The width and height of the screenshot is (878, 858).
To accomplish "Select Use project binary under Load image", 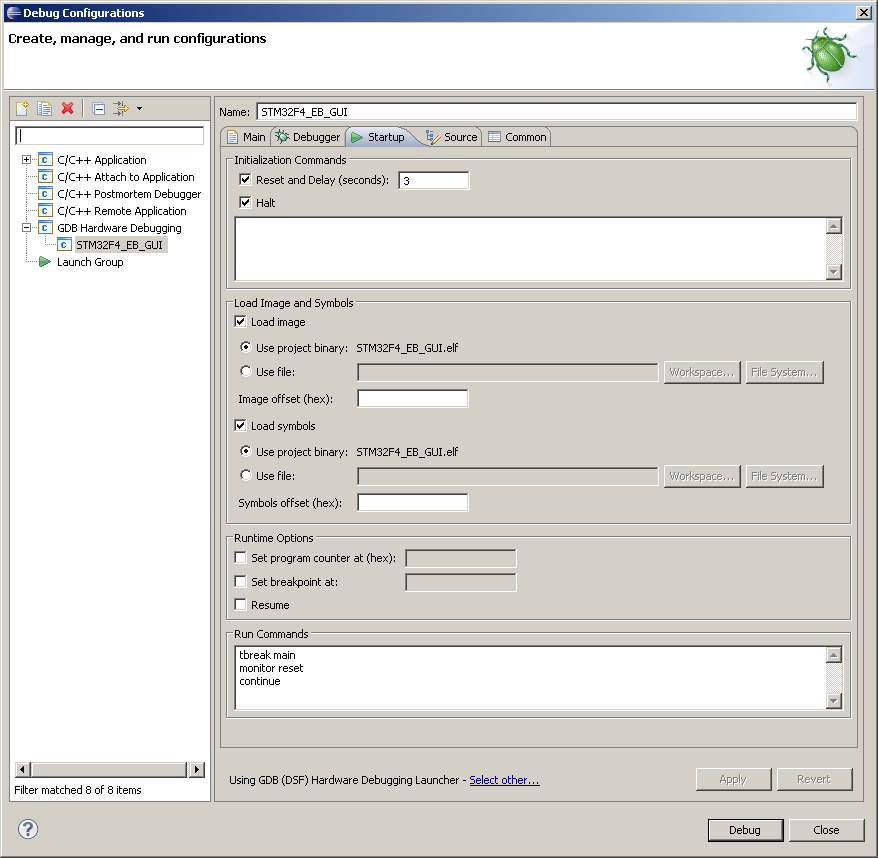I will click(245, 347).
